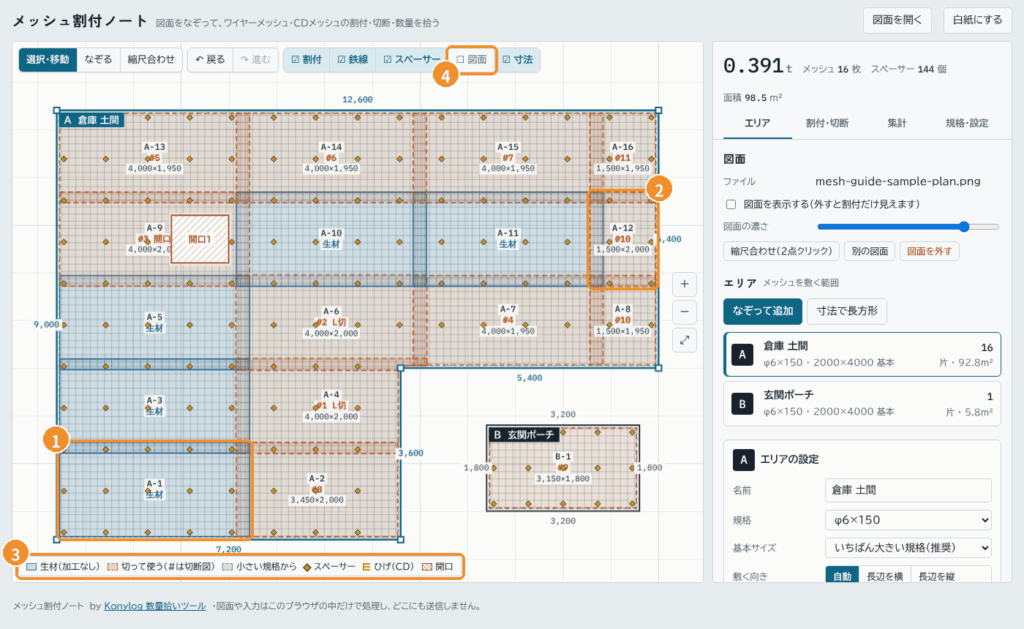1024x629 pixels.
Task: Select the 倉庫 土間 area card
Action: [862, 355]
